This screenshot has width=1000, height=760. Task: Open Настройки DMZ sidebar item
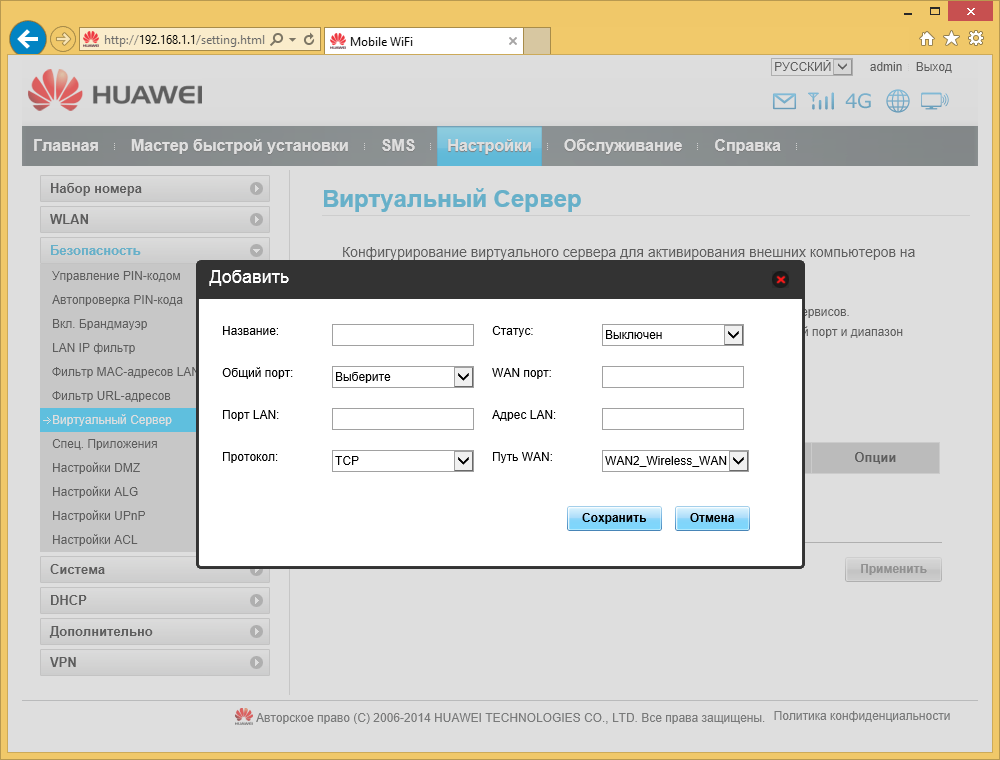pos(96,467)
